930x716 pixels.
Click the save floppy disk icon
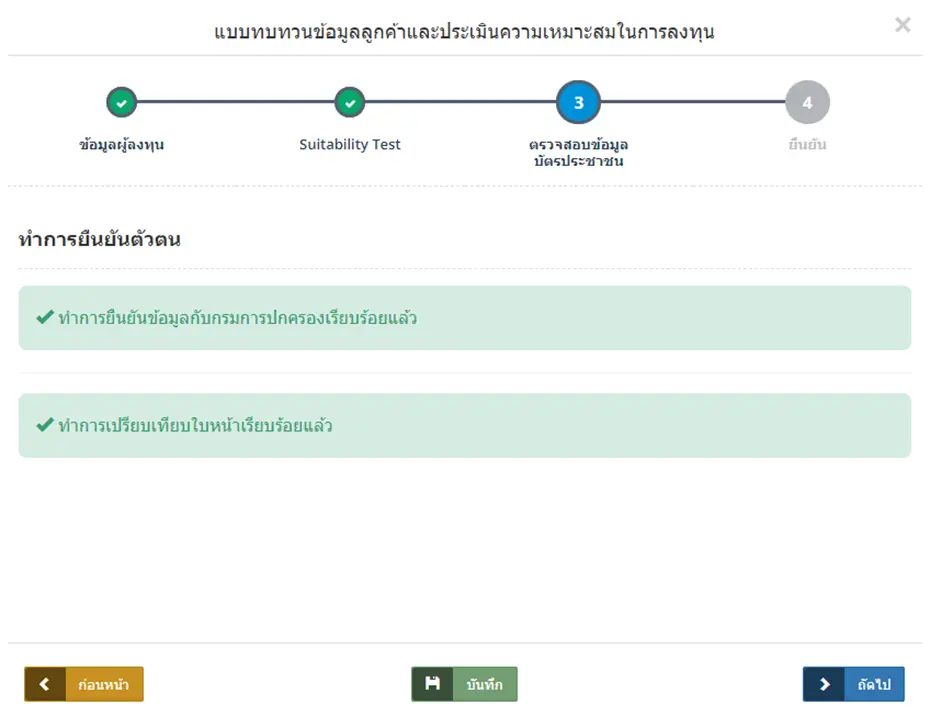(432, 684)
